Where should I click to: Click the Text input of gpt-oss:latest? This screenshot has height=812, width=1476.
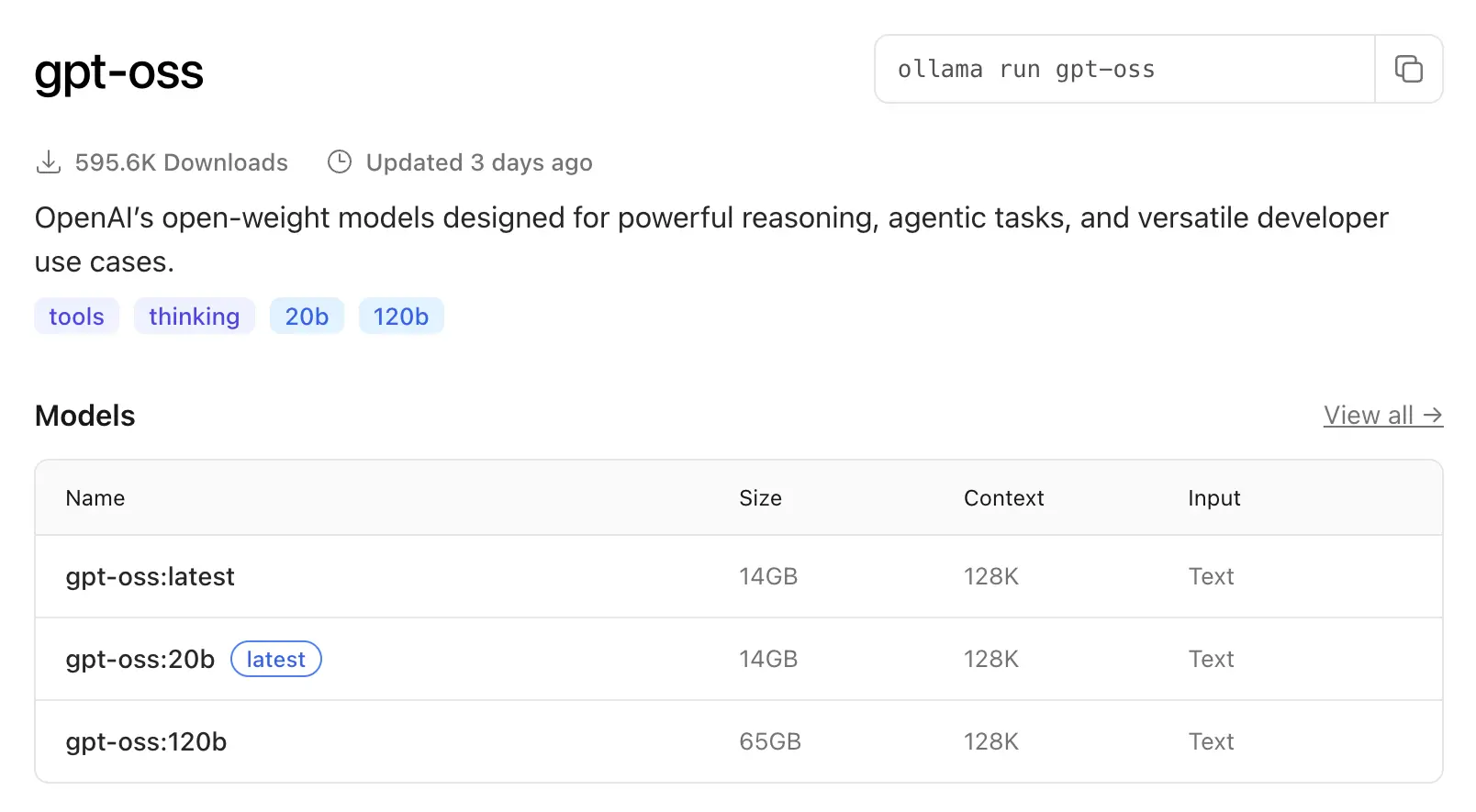coord(1212,576)
